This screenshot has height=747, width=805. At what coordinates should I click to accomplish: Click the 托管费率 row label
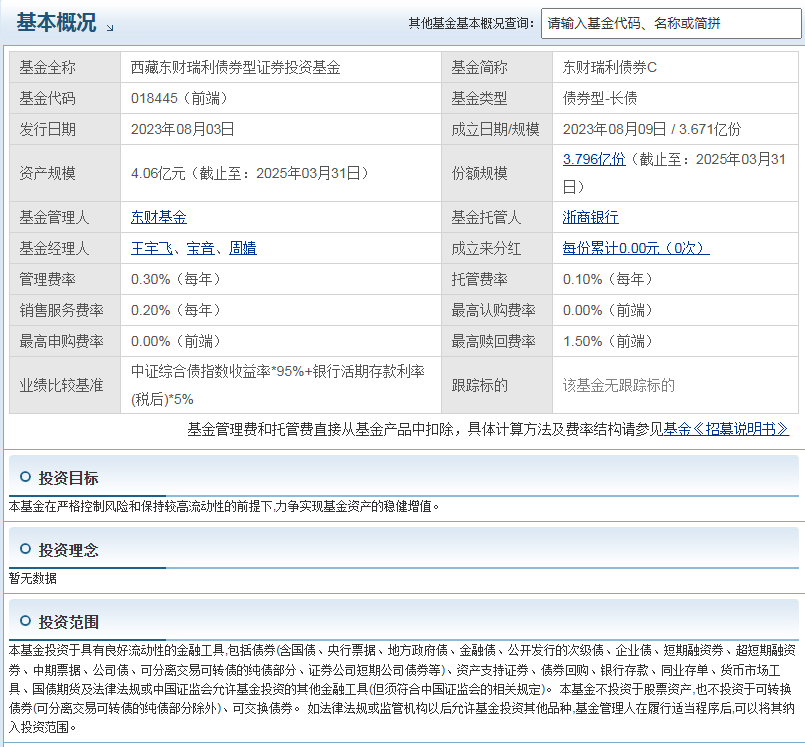479,279
